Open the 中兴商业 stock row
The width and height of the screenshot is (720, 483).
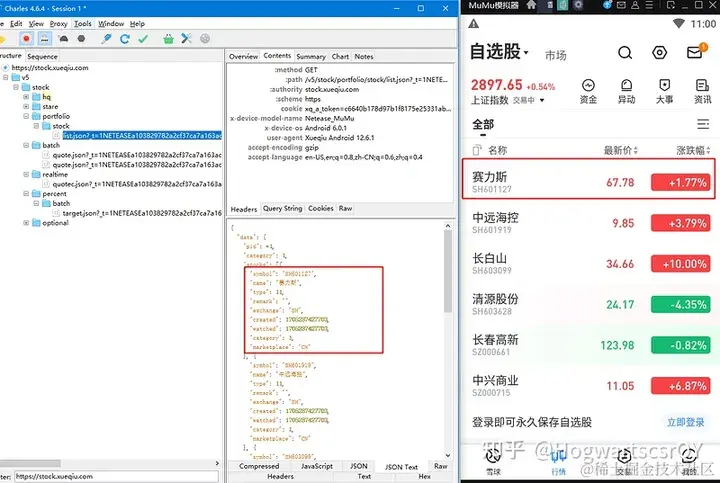[590, 386]
